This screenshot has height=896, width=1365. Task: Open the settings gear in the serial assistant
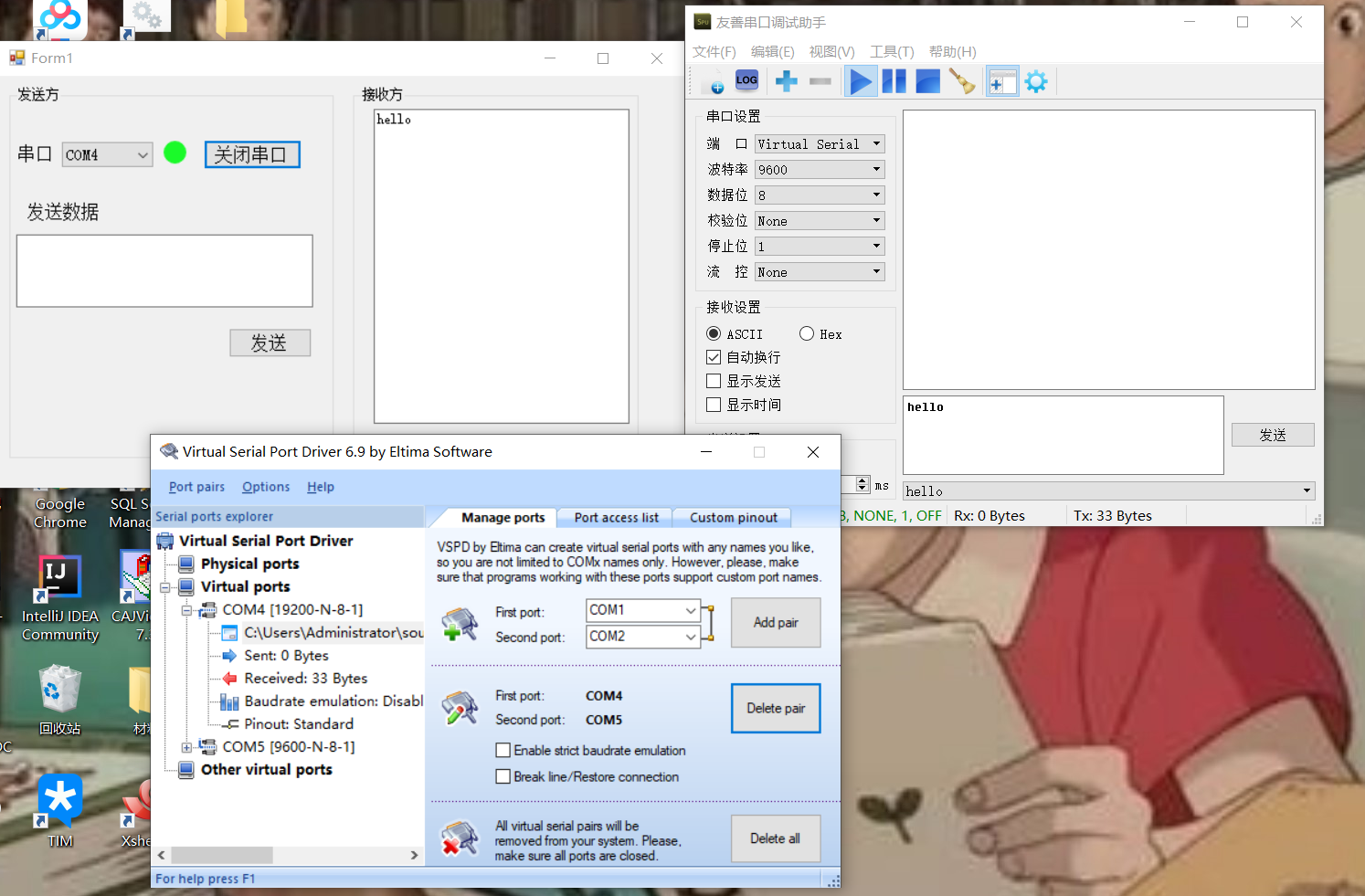pos(1035,80)
